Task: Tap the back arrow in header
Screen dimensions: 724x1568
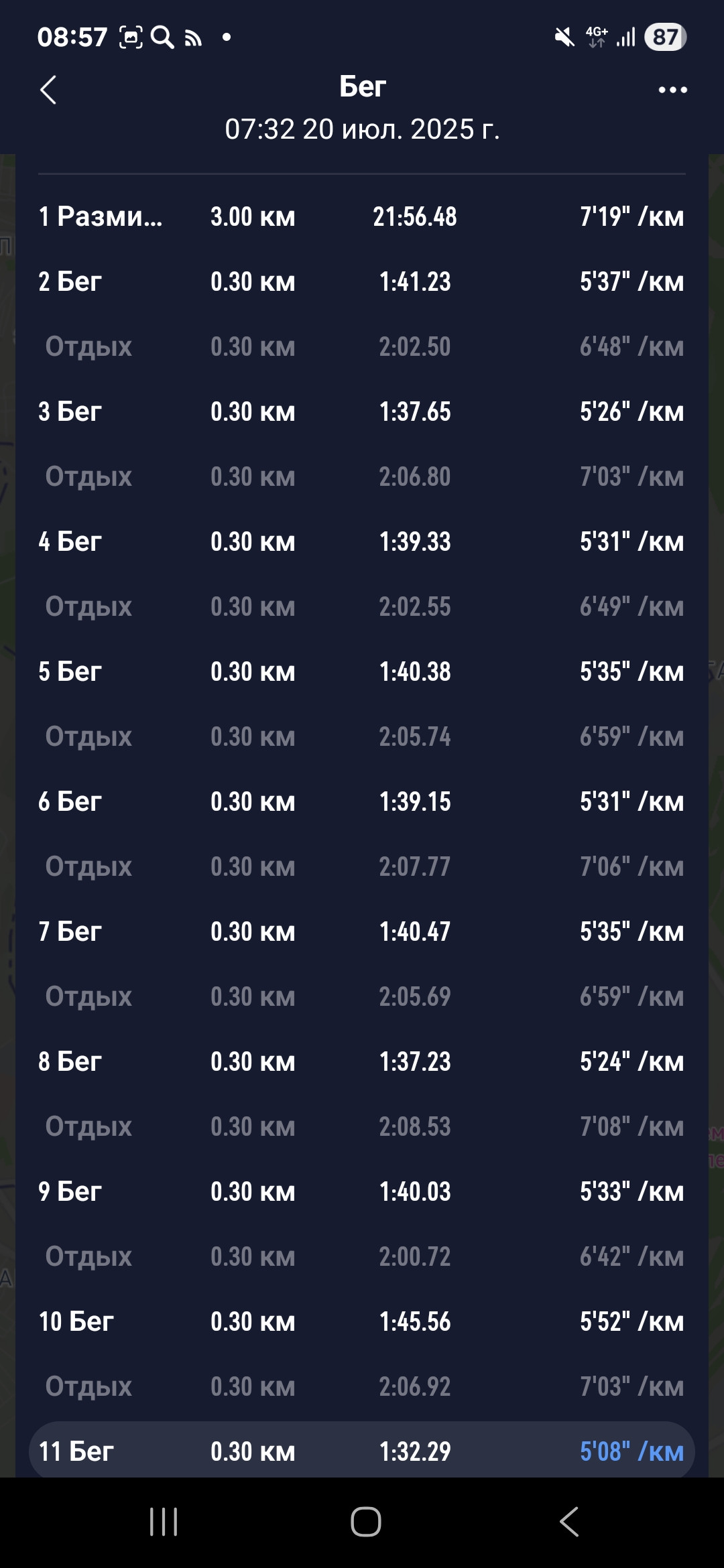Action: coord(48,90)
